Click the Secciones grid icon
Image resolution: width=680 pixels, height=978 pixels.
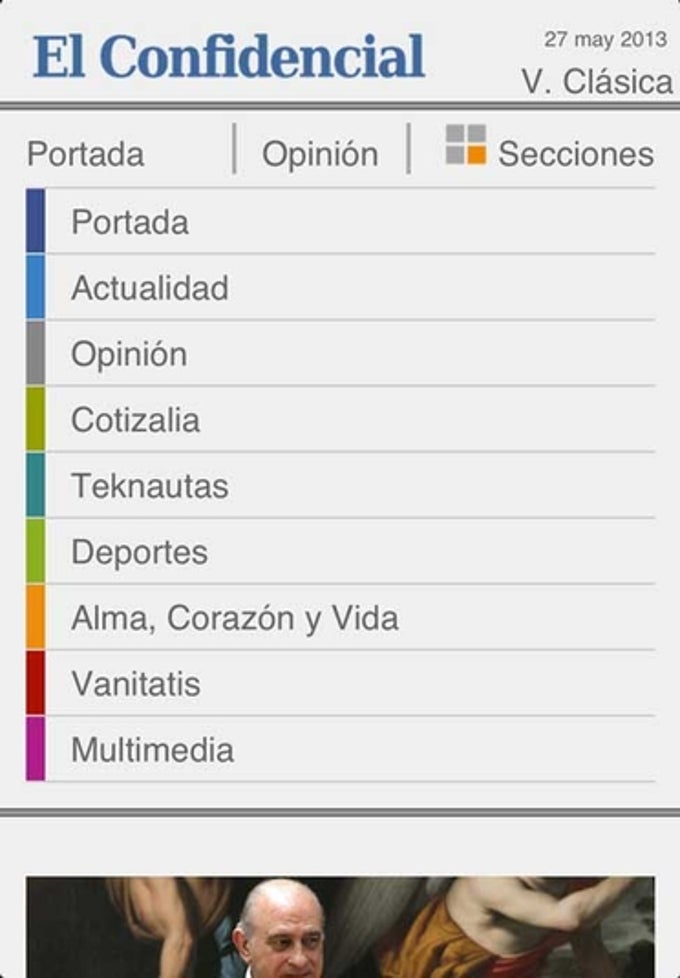465,144
